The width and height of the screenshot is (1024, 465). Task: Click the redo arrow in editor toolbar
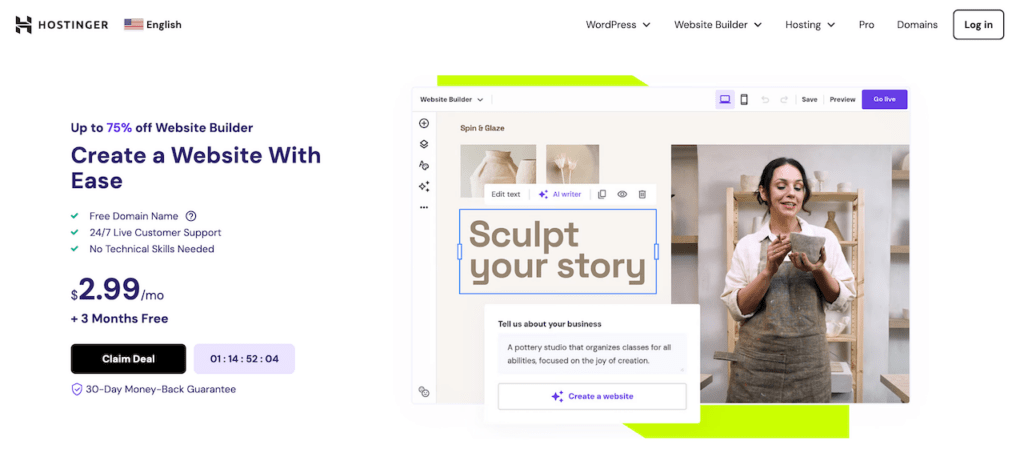[784, 99]
